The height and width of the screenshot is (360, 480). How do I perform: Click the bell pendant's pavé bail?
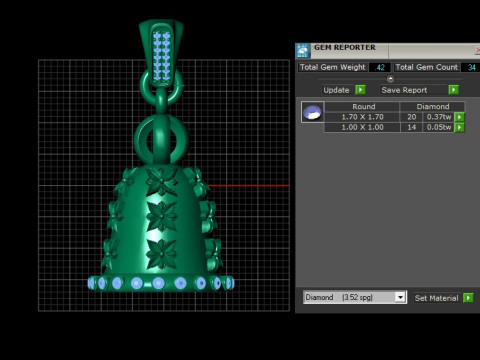tap(161, 53)
